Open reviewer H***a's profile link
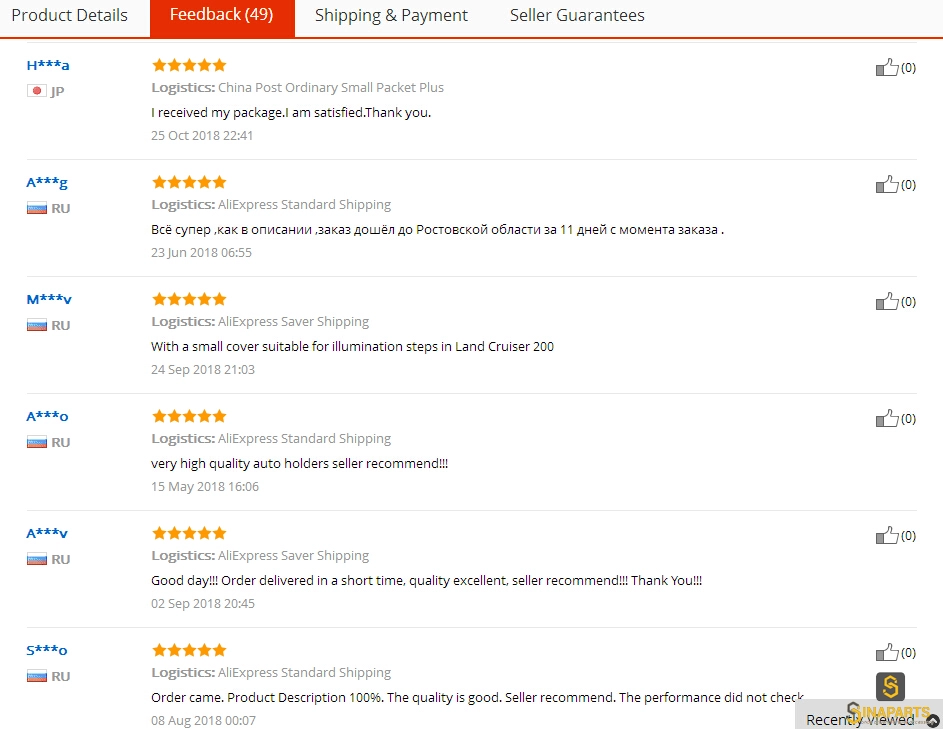The width and height of the screenshot is (943, 729). pyautogui.click(x=48, y=65)
